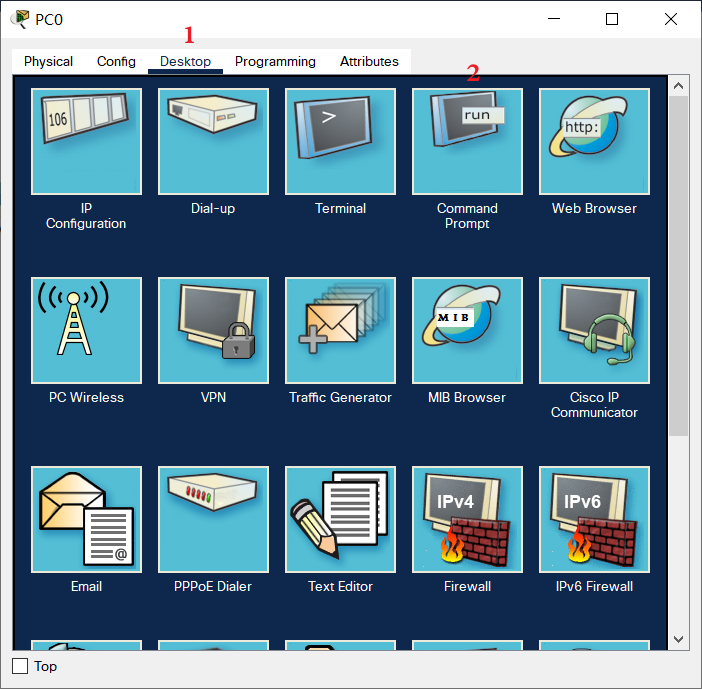Open Command Prompt on the desktop
This screenshot has width=702, height=689.
pyautogui.click(x=467, y=141)
